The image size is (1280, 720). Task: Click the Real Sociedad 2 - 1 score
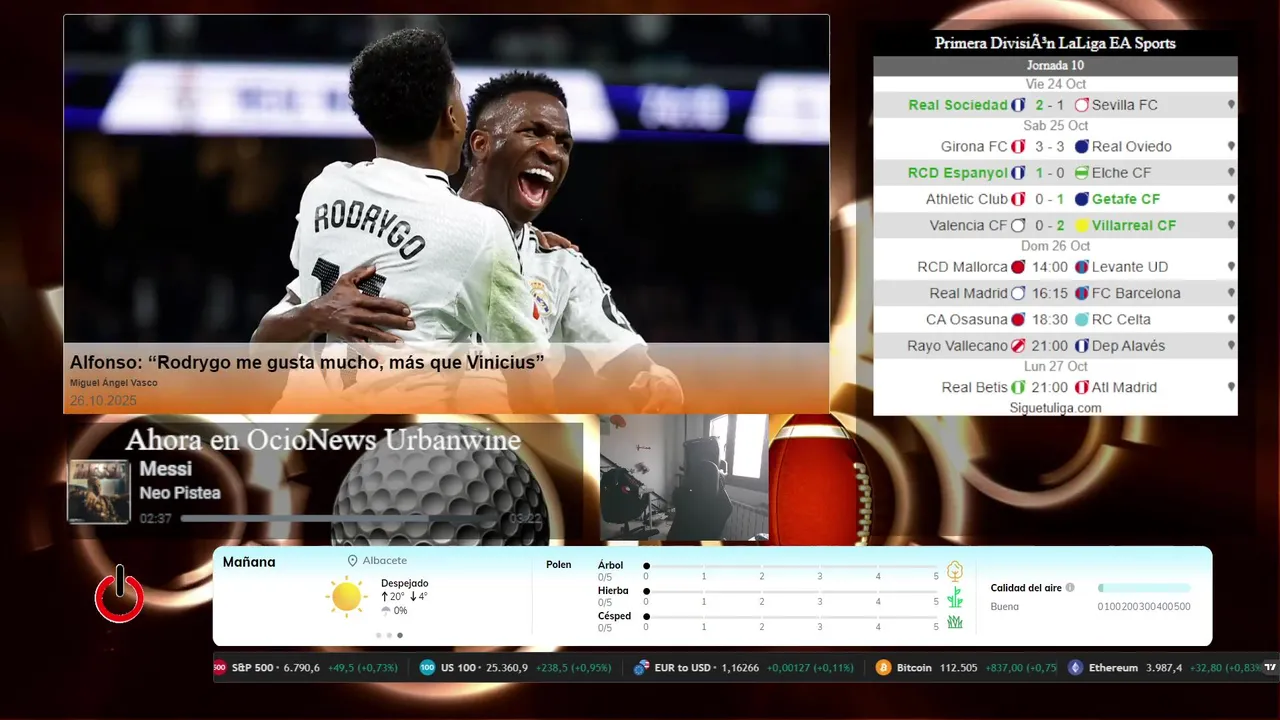(1050, 105)
